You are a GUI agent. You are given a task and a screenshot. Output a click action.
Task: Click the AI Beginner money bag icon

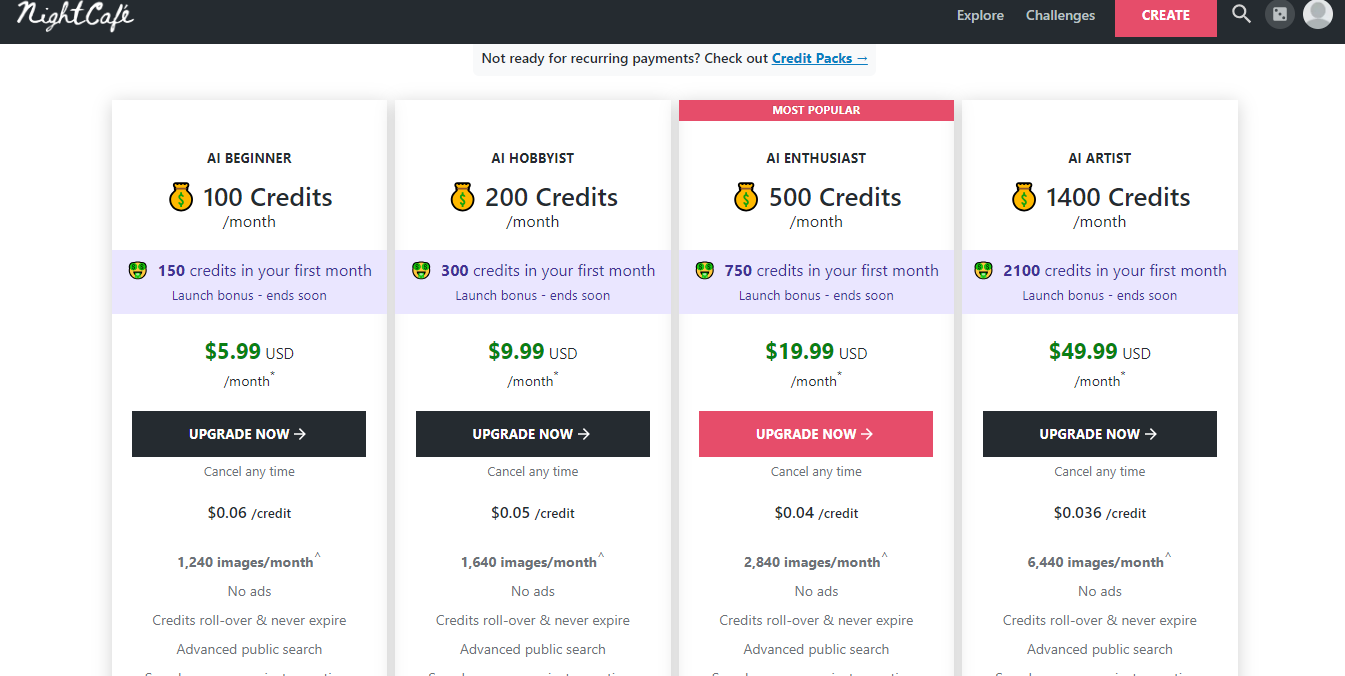(181, 197)
